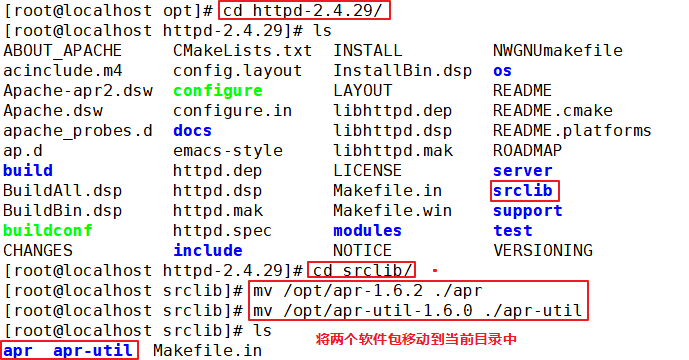
Task: Click the ROADMAP file name
Action: coord(527,151)
